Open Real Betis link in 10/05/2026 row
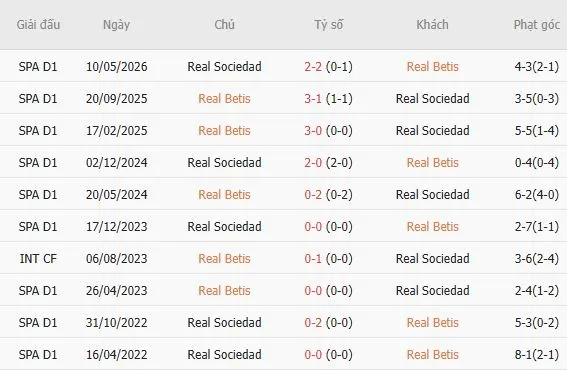The image size is (567, 371). point(432,67)
